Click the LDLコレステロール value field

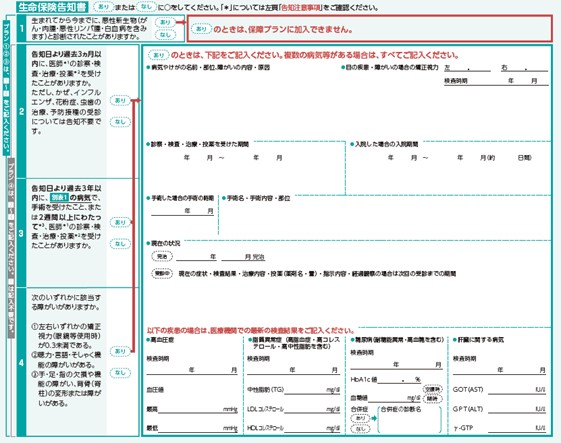coord(312,409)
